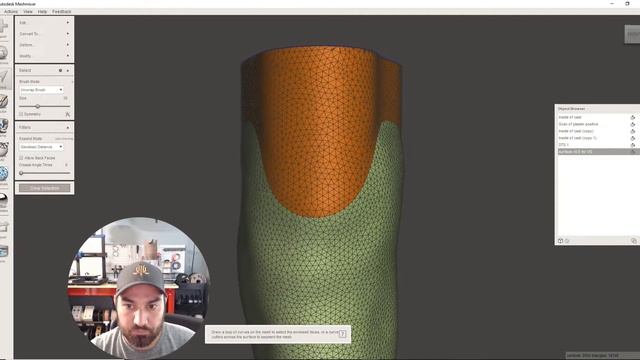Open the Meshmix tool in left toolbar
This screenshot has height=360, width=640.
coord(3,53)
